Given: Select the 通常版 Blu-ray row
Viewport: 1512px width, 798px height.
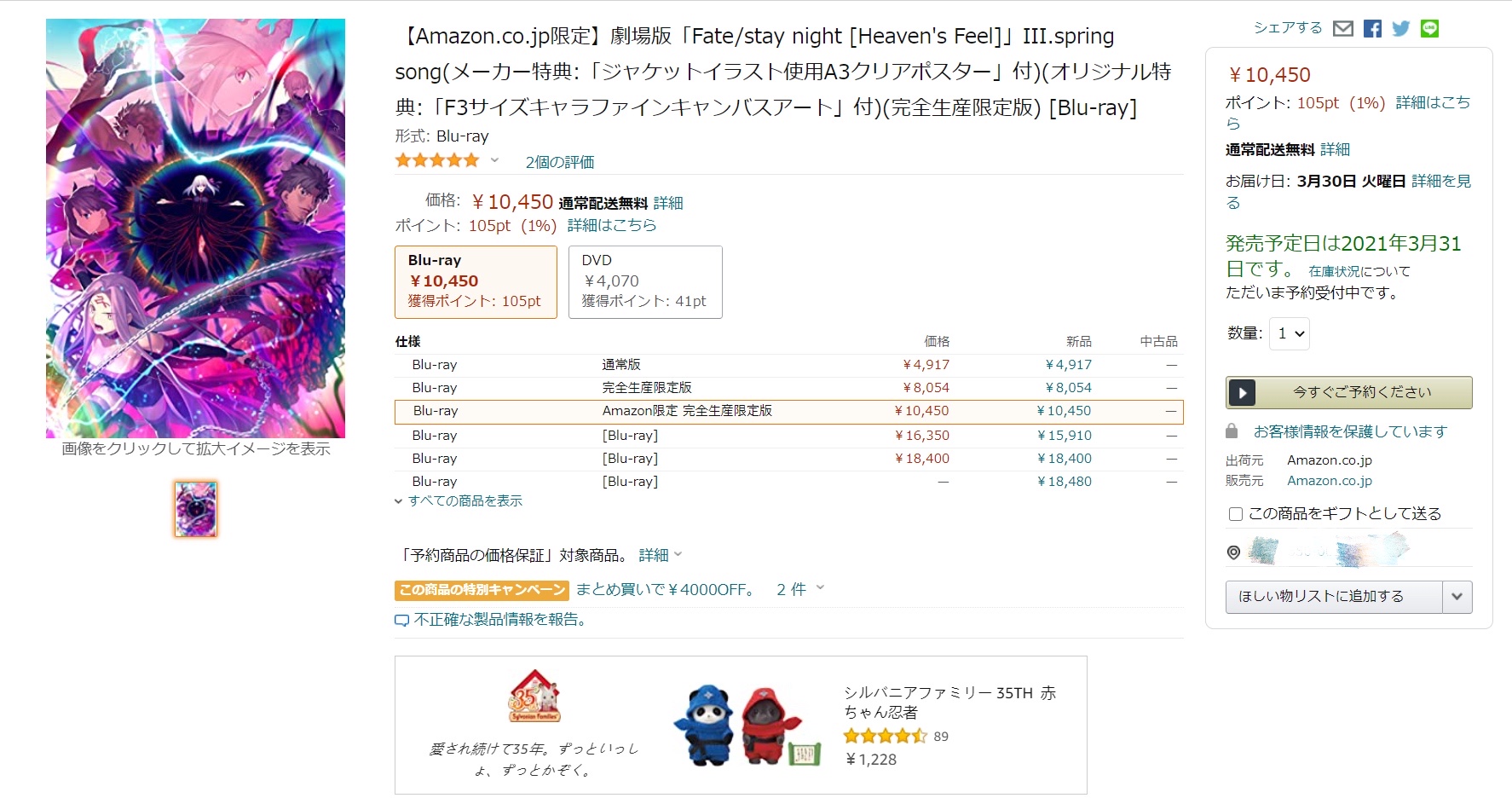Looking at the screenshot, I should coord(788,365).
